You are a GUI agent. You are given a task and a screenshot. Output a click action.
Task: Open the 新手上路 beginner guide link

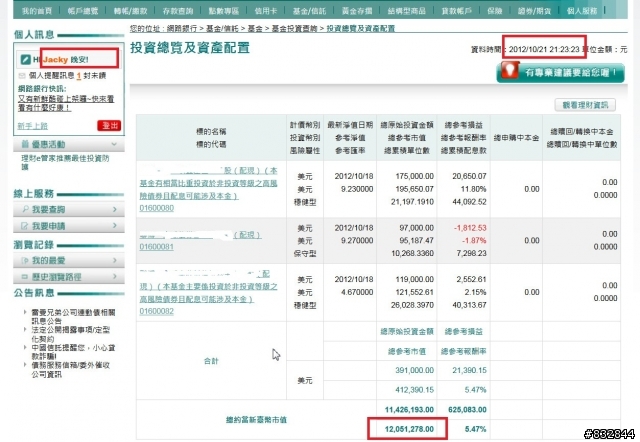pyautogui.click(x=32, y=125)
